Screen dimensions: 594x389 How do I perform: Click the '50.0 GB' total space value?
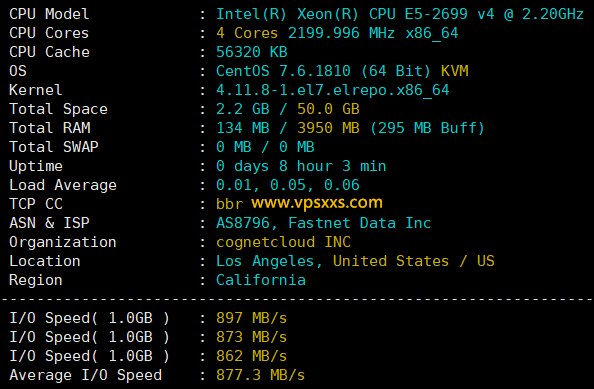tap(328, 109)
